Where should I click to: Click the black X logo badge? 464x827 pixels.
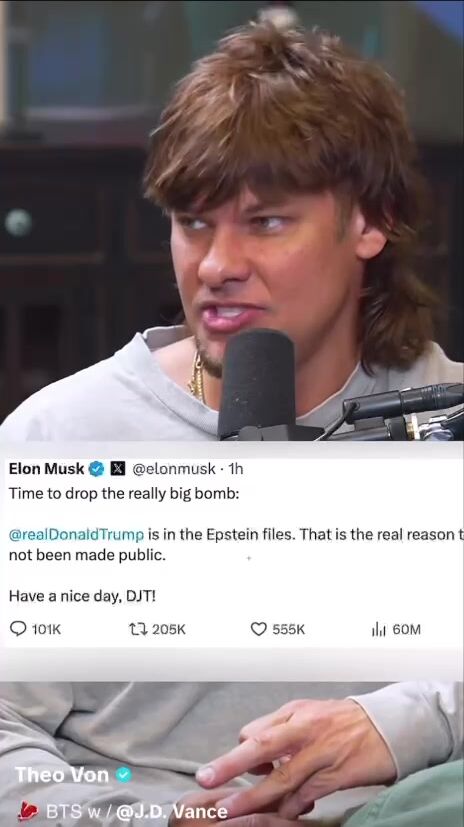click(x=118, y=468)
